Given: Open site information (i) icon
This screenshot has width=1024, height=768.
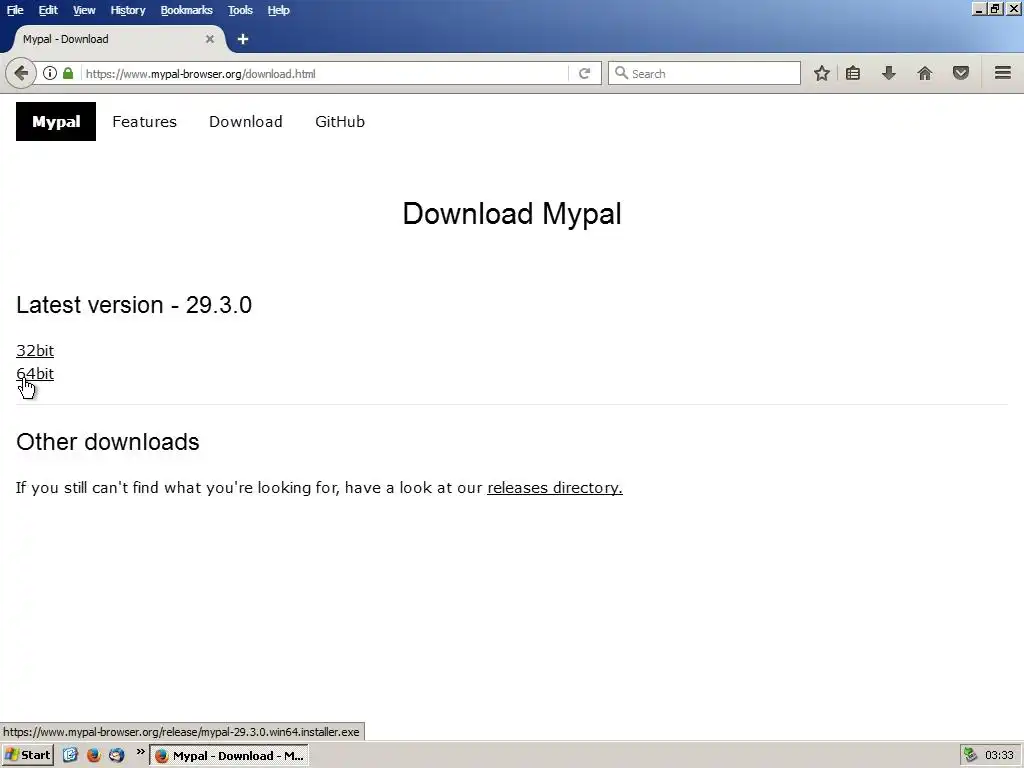Looking at the screenshot, I should pos(50,73).
